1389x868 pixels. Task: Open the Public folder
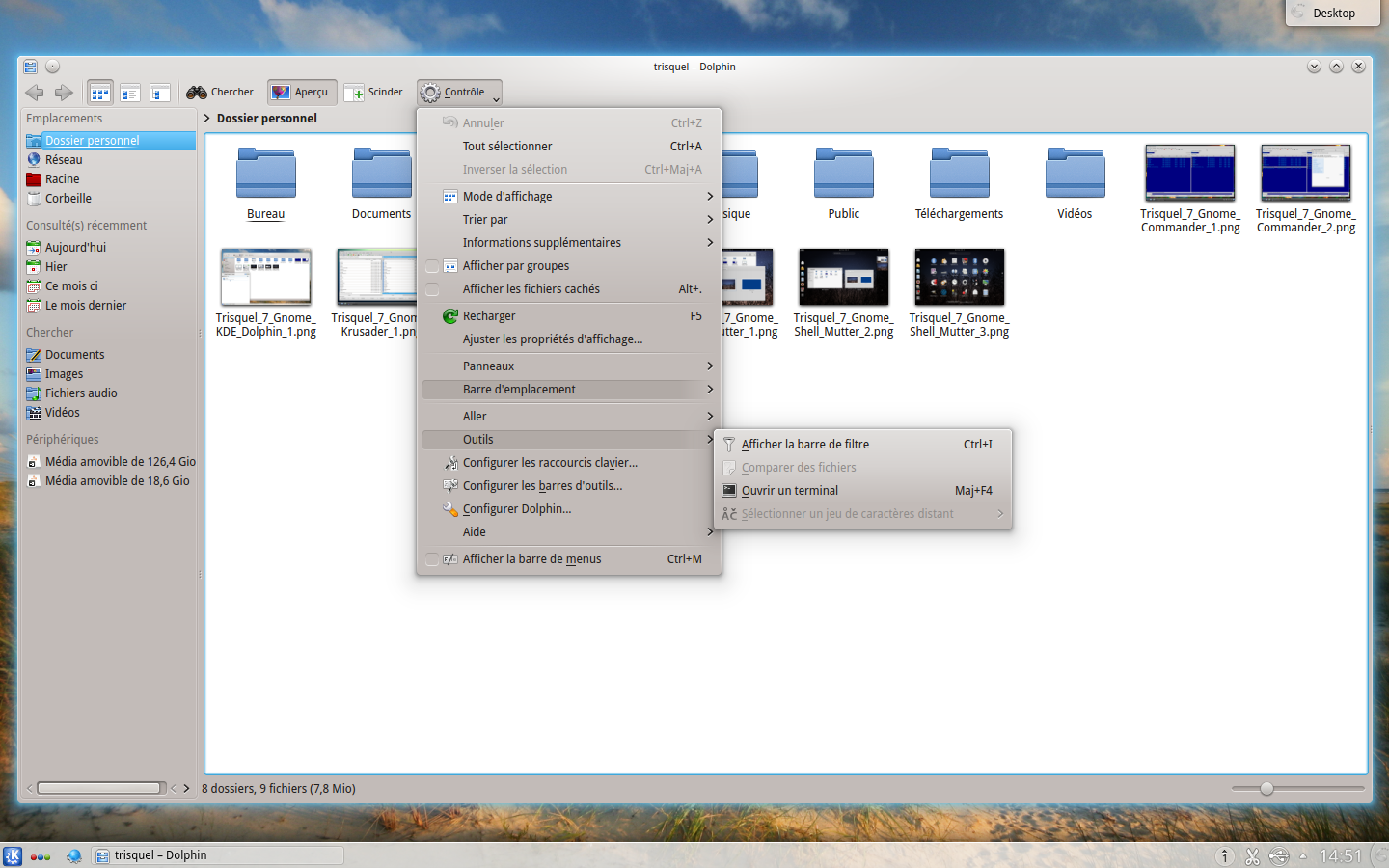point(844,183)
